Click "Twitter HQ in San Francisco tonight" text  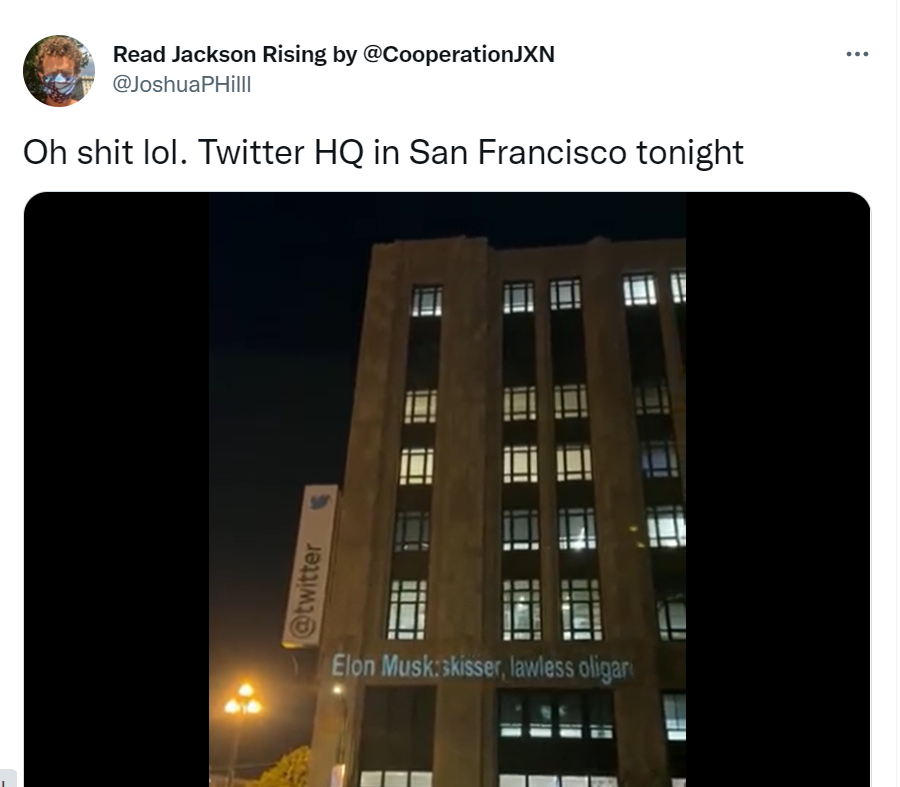coord(471,152)
